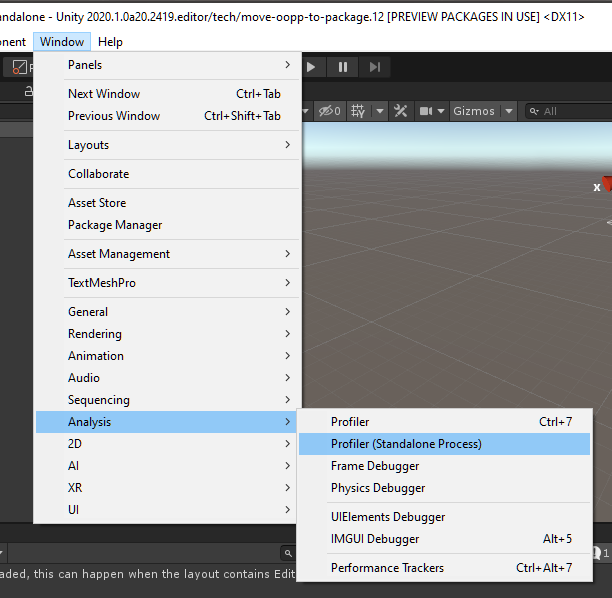Toggle the Pause button

click(343, 67)
